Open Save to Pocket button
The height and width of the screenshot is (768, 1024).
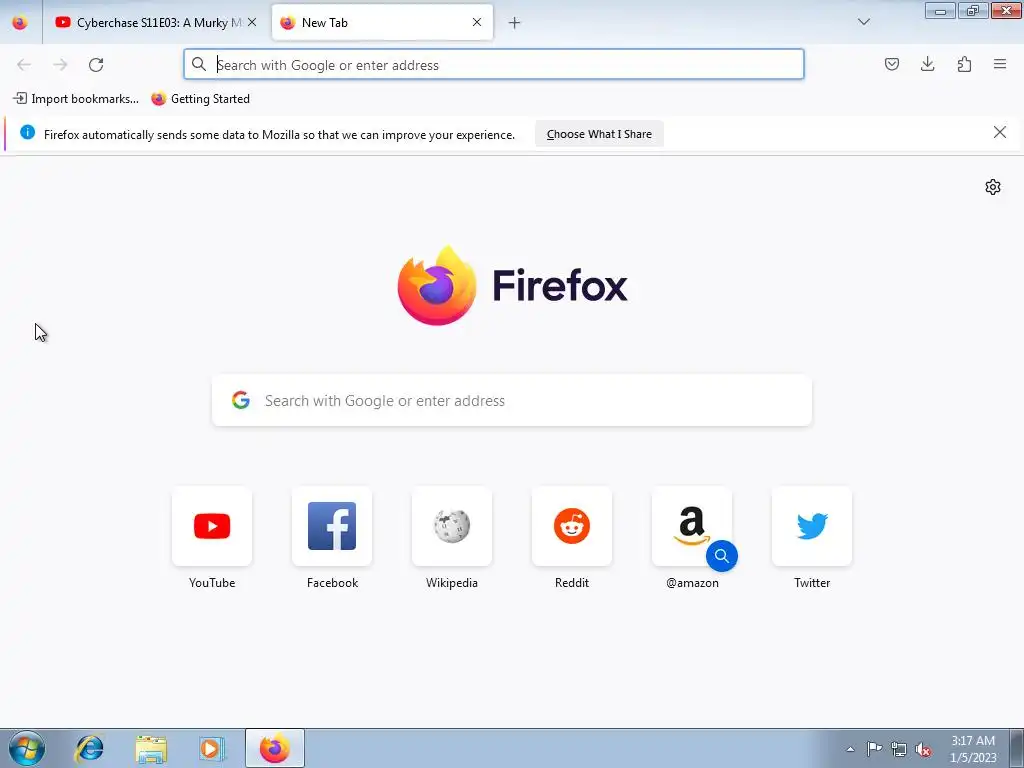point(891,64)
